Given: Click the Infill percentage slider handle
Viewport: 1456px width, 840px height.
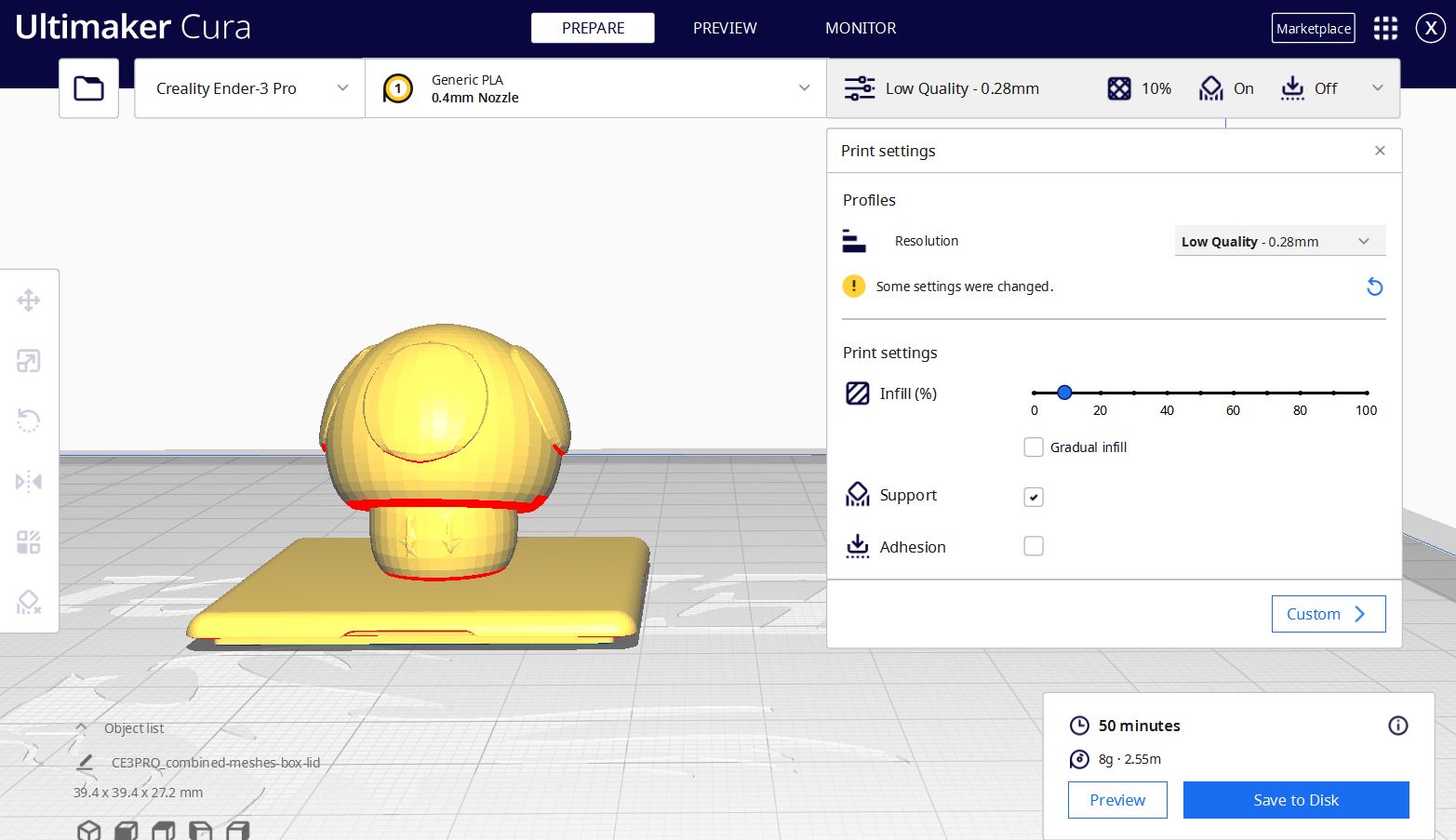Looking at the screenshot, I should point(1064,393).
